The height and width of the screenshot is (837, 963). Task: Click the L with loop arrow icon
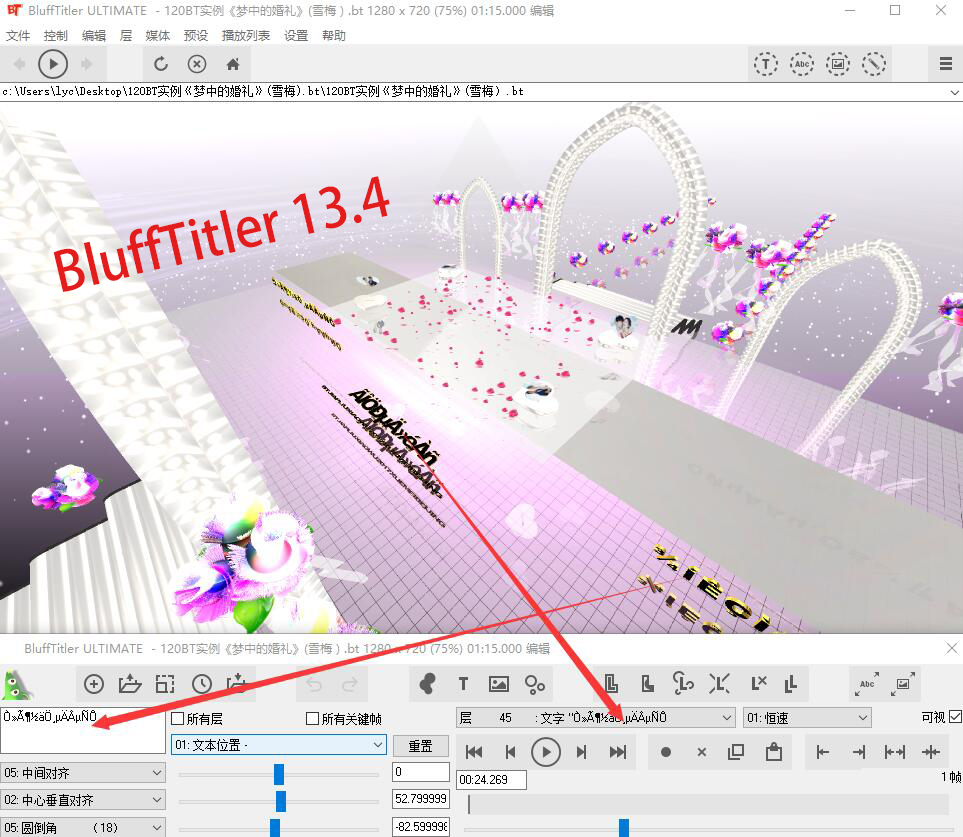click(x=683, y=683)
